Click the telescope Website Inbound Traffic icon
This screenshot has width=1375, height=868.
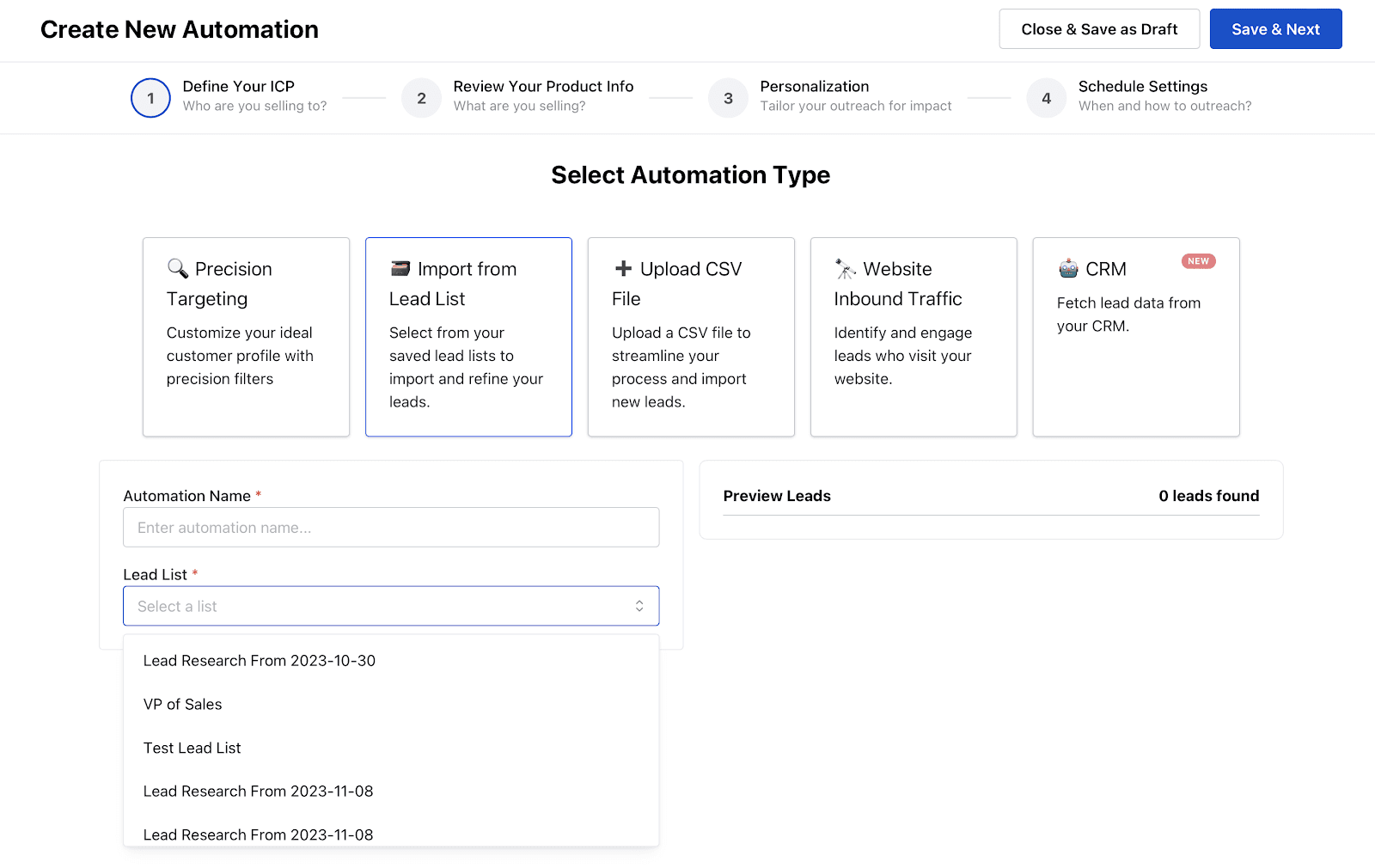[x=846, y=269]
